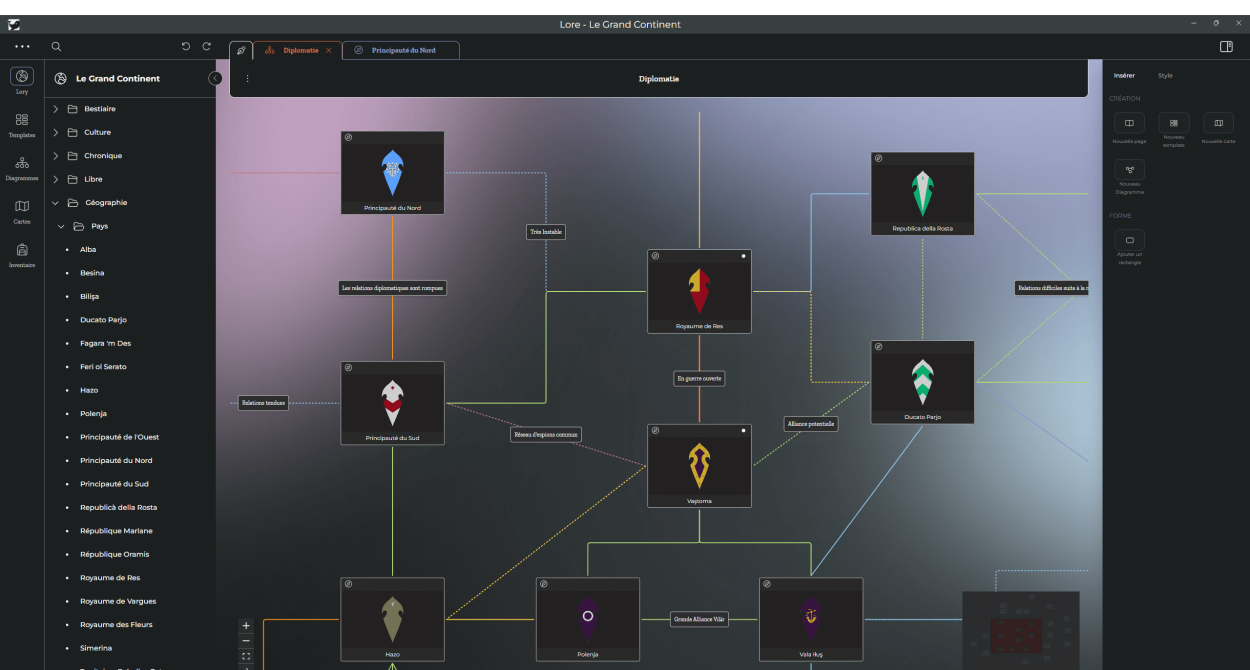Toggle fit-to-screen view of the diagram
Image resolution: width=1250 pixels, height=670 pixels.
click(x=247, y=656)
